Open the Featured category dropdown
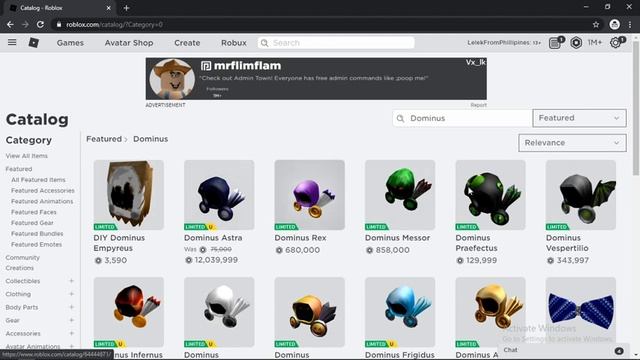Image resolution: width=640 pixels, height=360 pixels. coord(579,118)
